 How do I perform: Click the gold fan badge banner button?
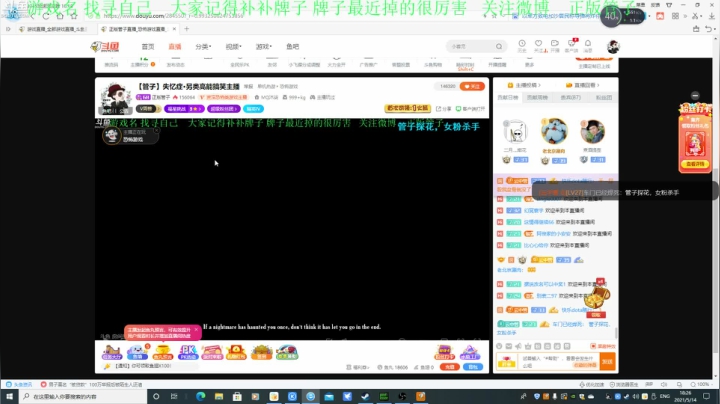point(407,108)
